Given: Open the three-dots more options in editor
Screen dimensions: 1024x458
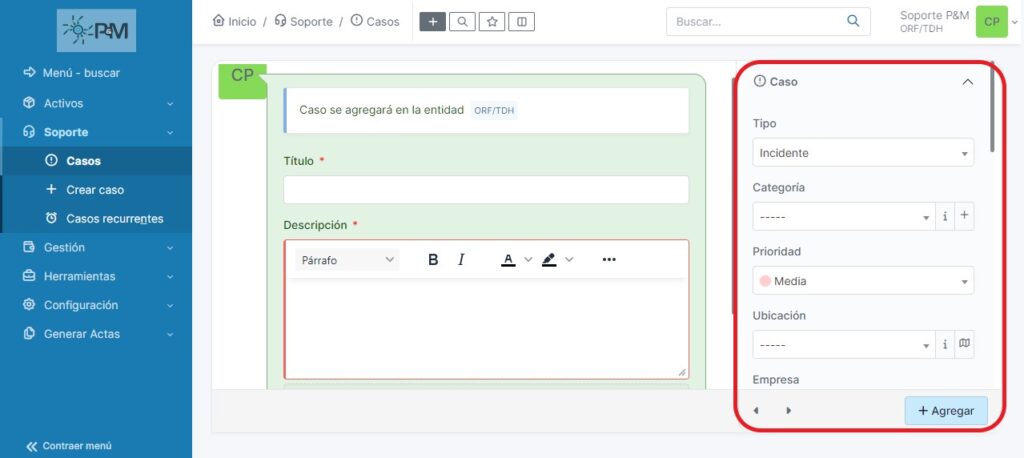Looking at the screenshot, I should (609, 260).
